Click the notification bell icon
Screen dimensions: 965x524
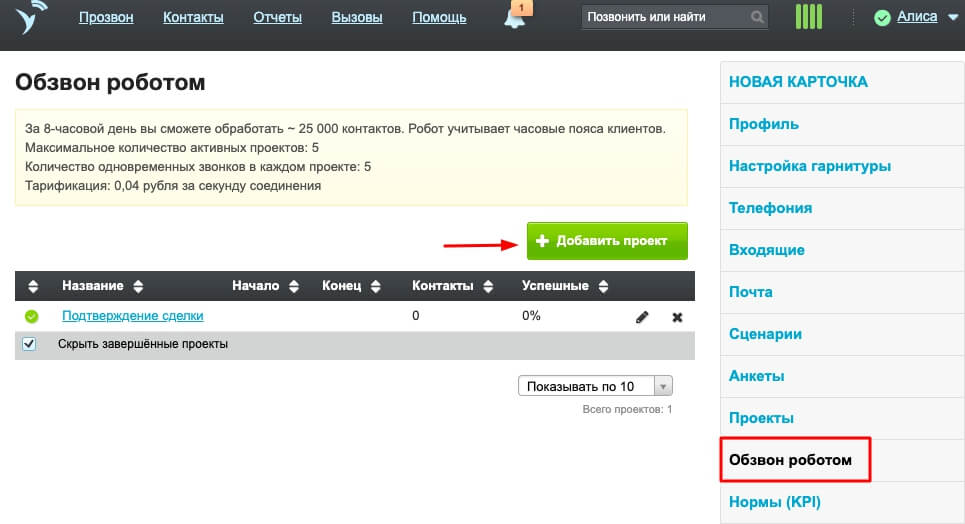[515, 18]
